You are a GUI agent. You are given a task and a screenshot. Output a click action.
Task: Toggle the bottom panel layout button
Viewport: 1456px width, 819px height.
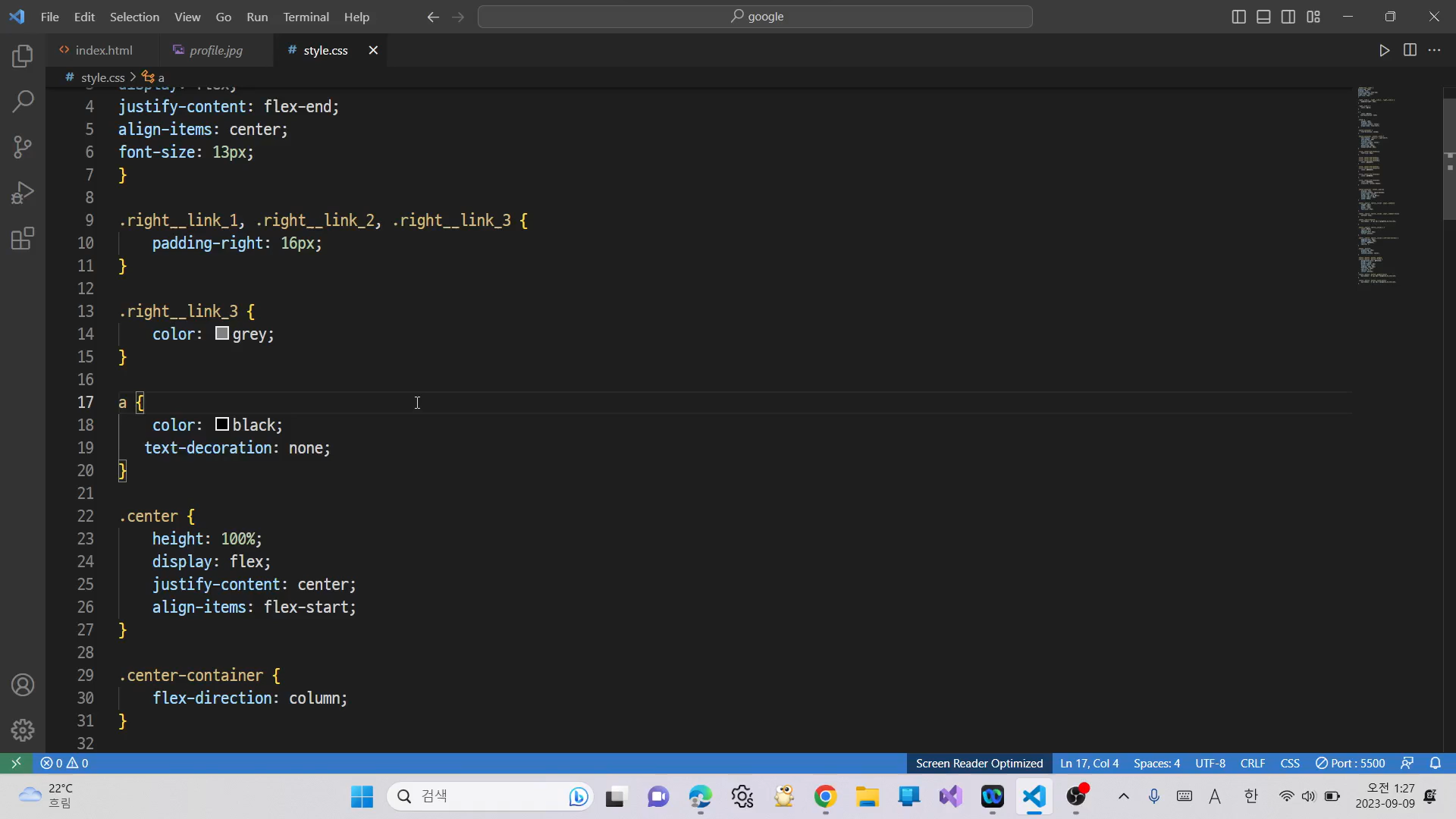[1263, 17]
